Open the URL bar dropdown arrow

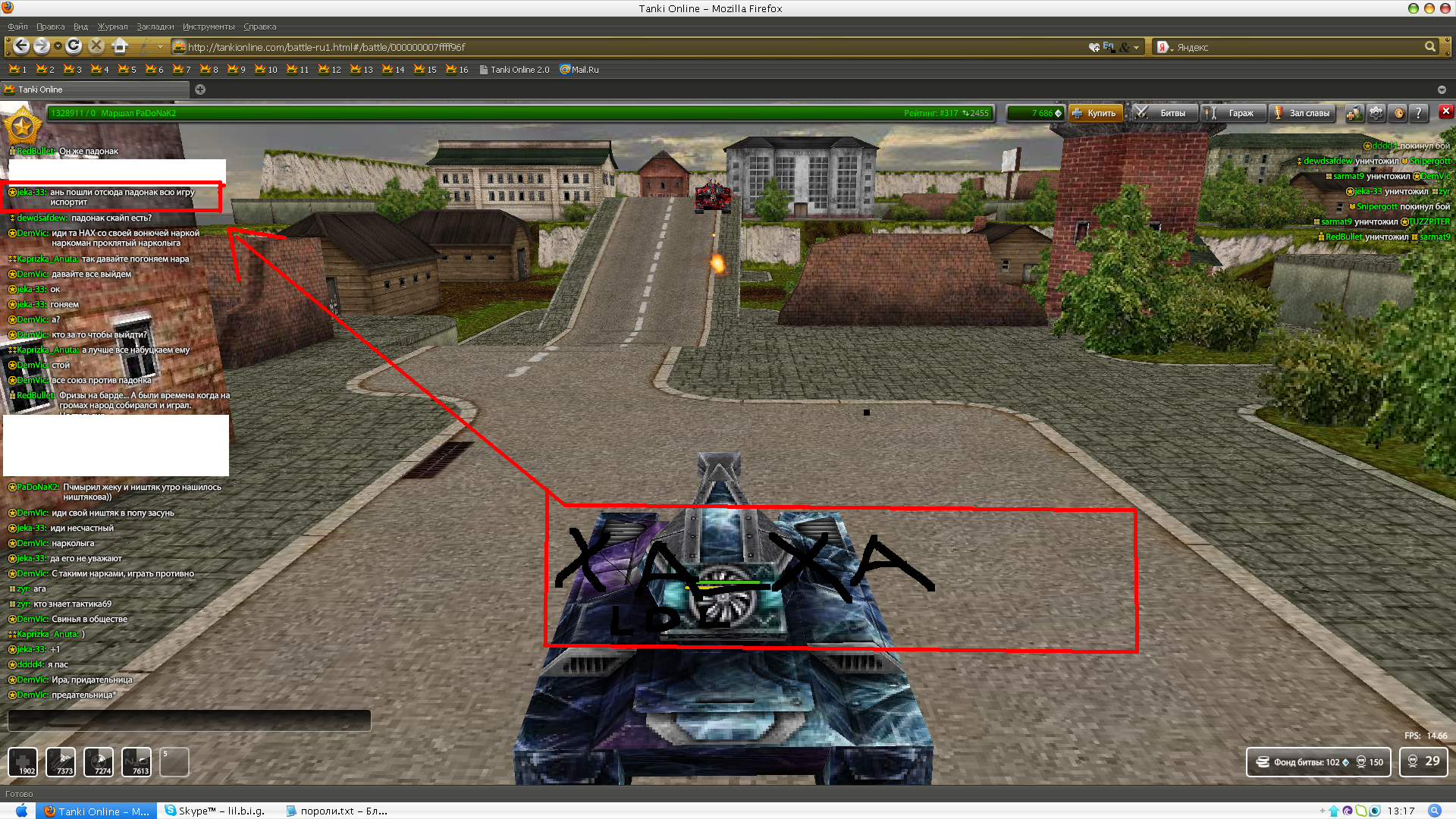[1136, 48]
